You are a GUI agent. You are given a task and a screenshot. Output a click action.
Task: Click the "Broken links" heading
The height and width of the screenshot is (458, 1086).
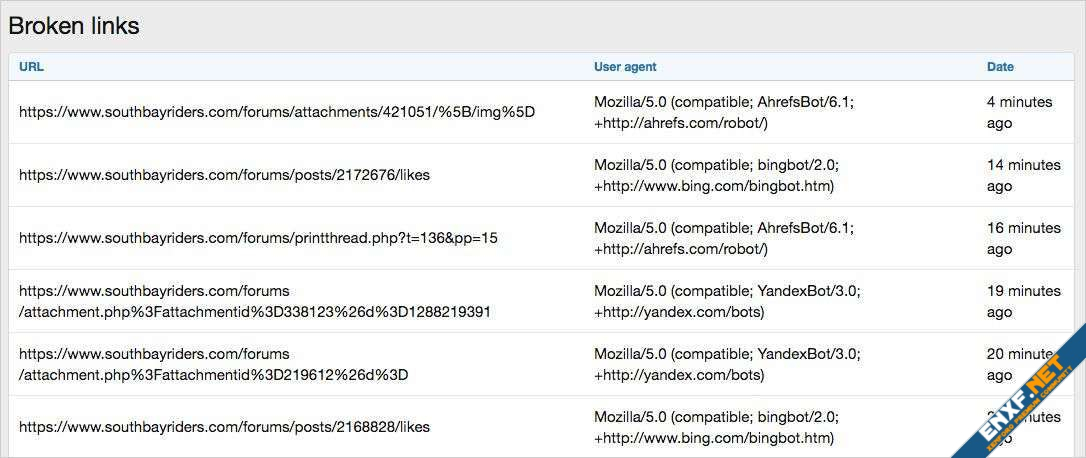[x=74, y=27]
